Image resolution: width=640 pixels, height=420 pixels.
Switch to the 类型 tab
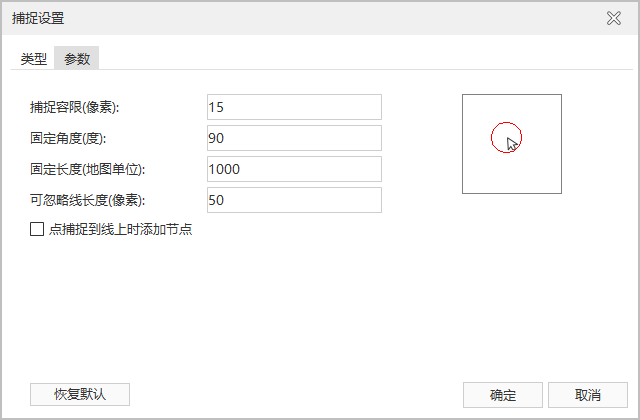pos(34,59)
